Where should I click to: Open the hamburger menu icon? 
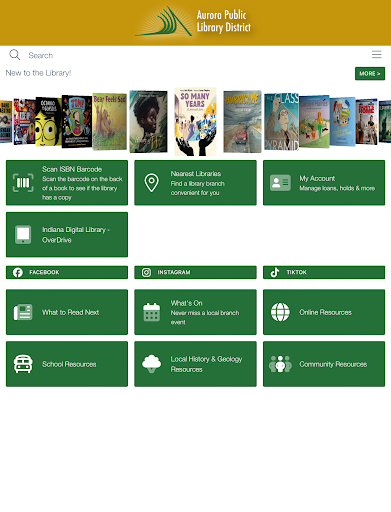point(377,55)
